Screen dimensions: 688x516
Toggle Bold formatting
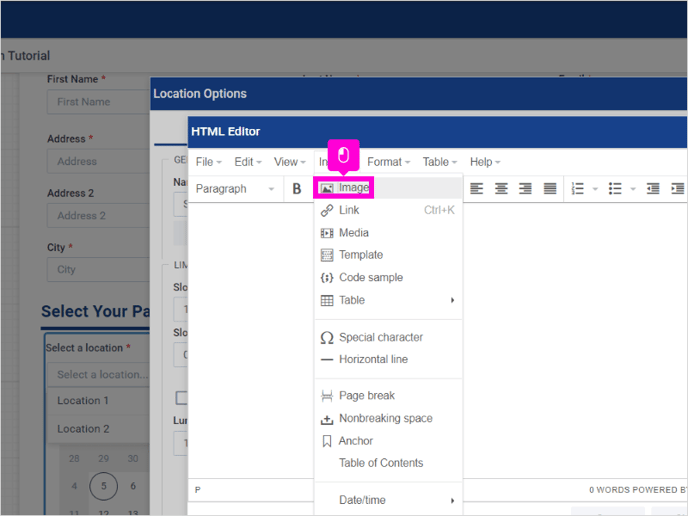tap(297, 189)
